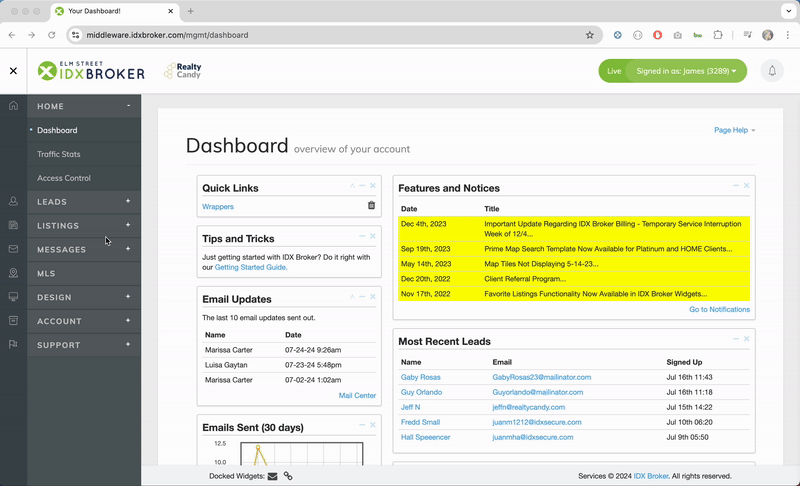Open Chrome three-dot menu
The image size is (800, 486).
coord(788,35)
